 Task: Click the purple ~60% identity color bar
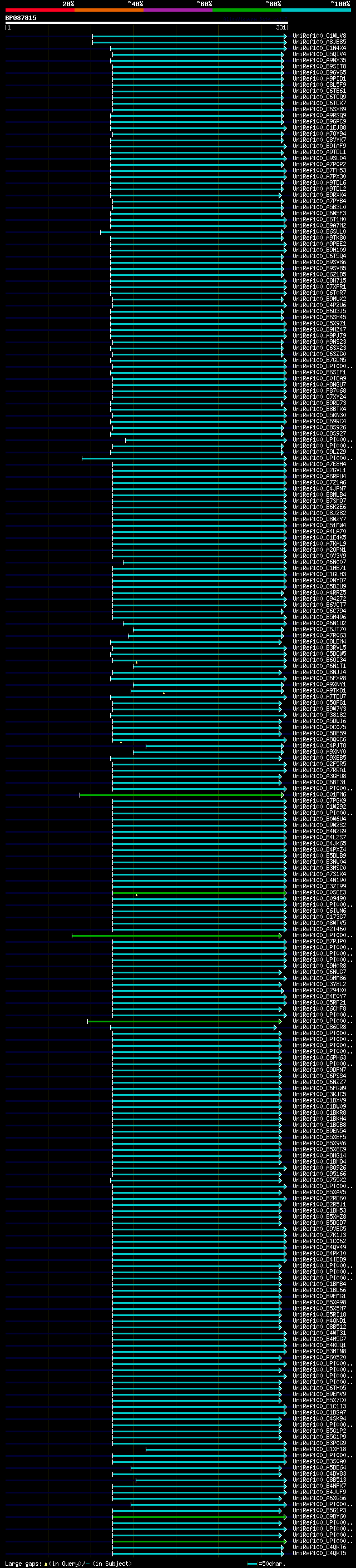tap(179, 10)
